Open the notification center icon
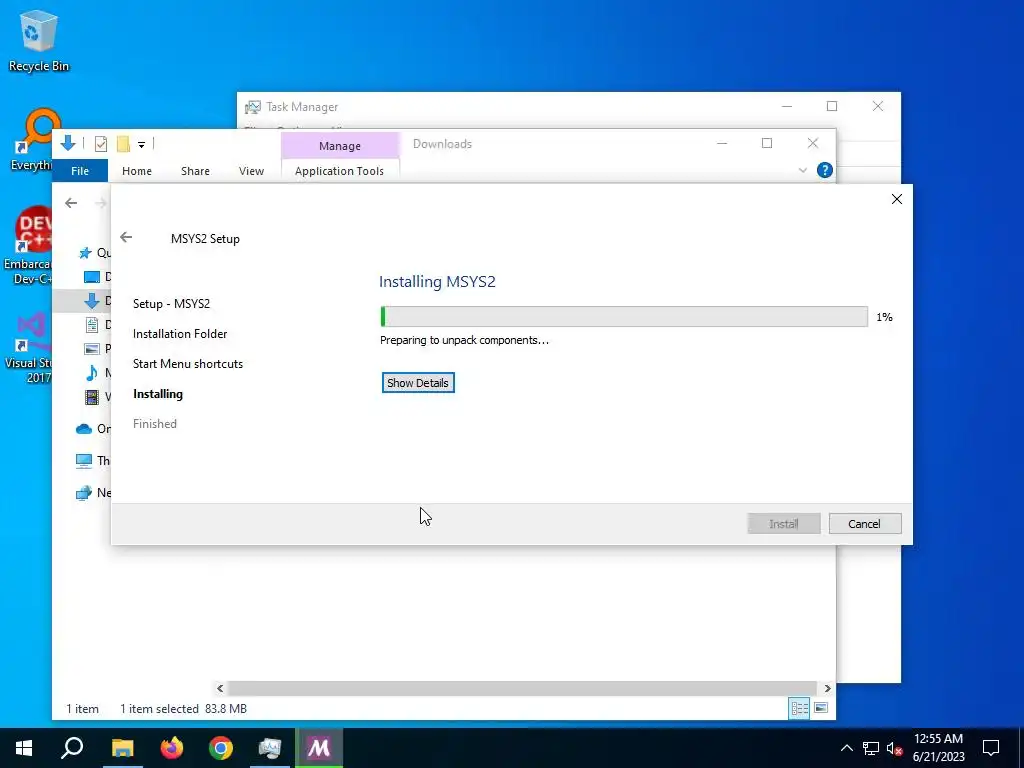The image size is (1024, 768). [x=991, y=748]
